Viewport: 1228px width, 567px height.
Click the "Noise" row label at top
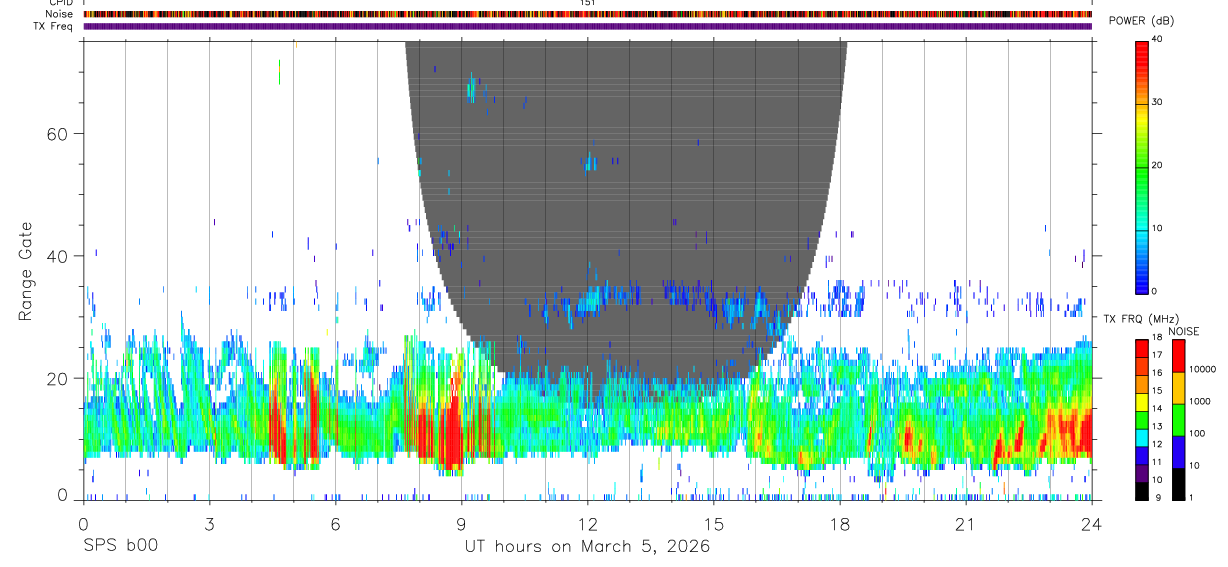60,14
